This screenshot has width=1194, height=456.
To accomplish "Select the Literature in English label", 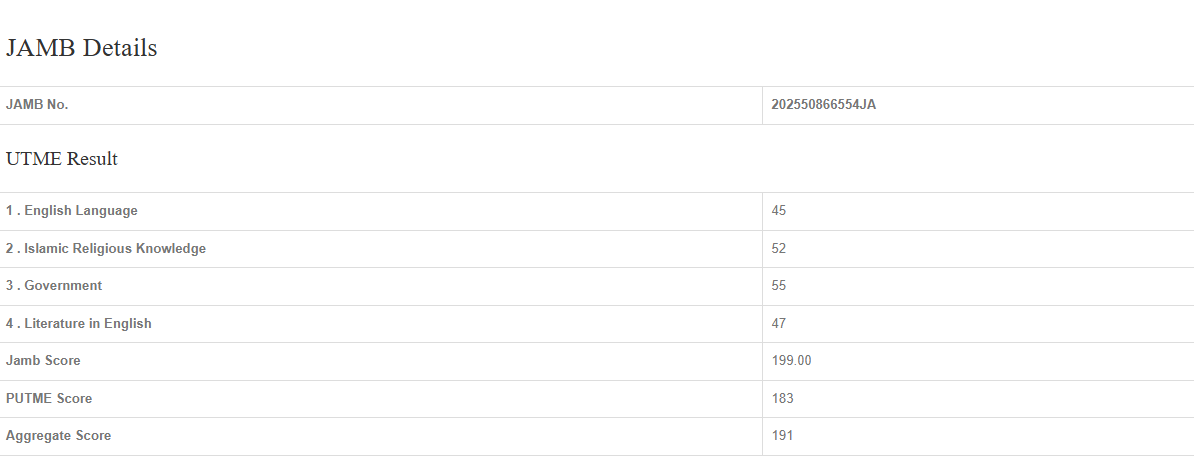I will (88, 324).
